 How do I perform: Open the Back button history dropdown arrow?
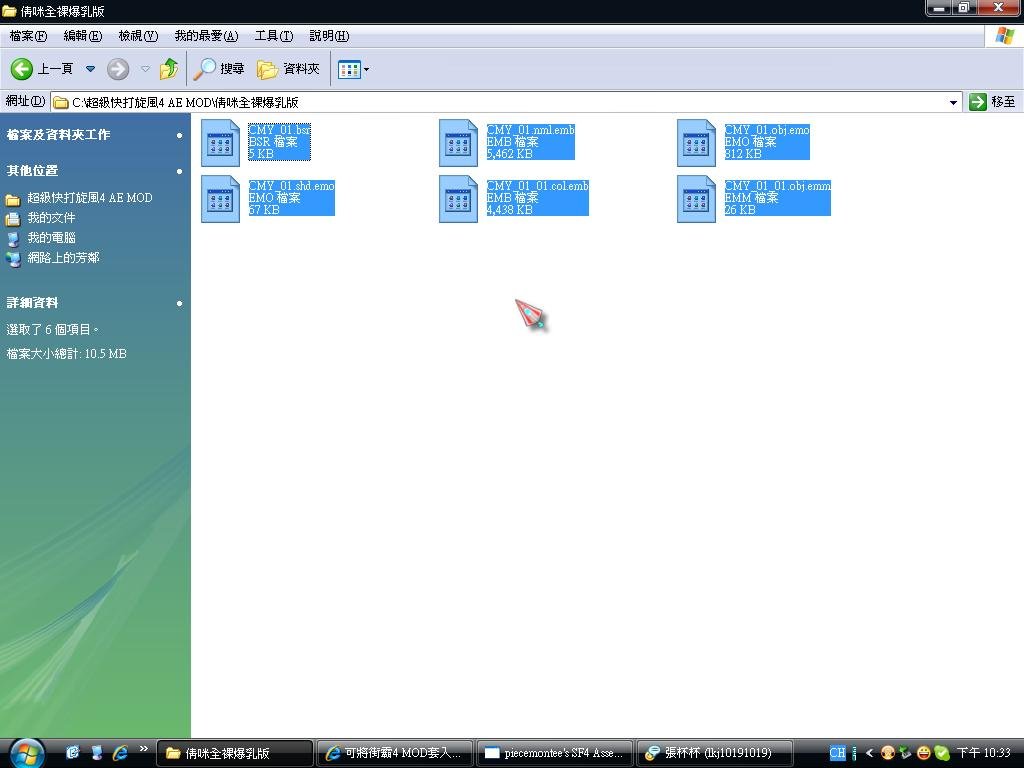pos(90,69)
